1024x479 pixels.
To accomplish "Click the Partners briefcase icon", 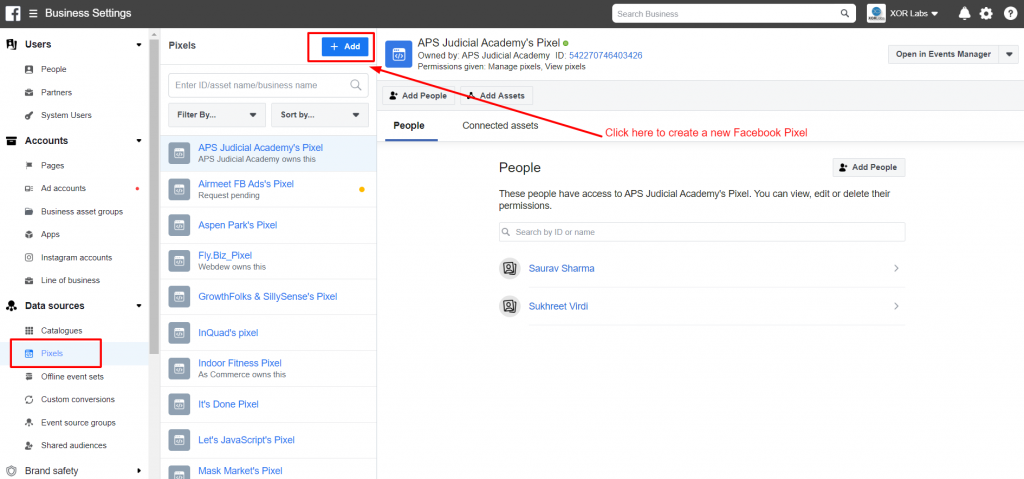I will click(x=29, y=92).
